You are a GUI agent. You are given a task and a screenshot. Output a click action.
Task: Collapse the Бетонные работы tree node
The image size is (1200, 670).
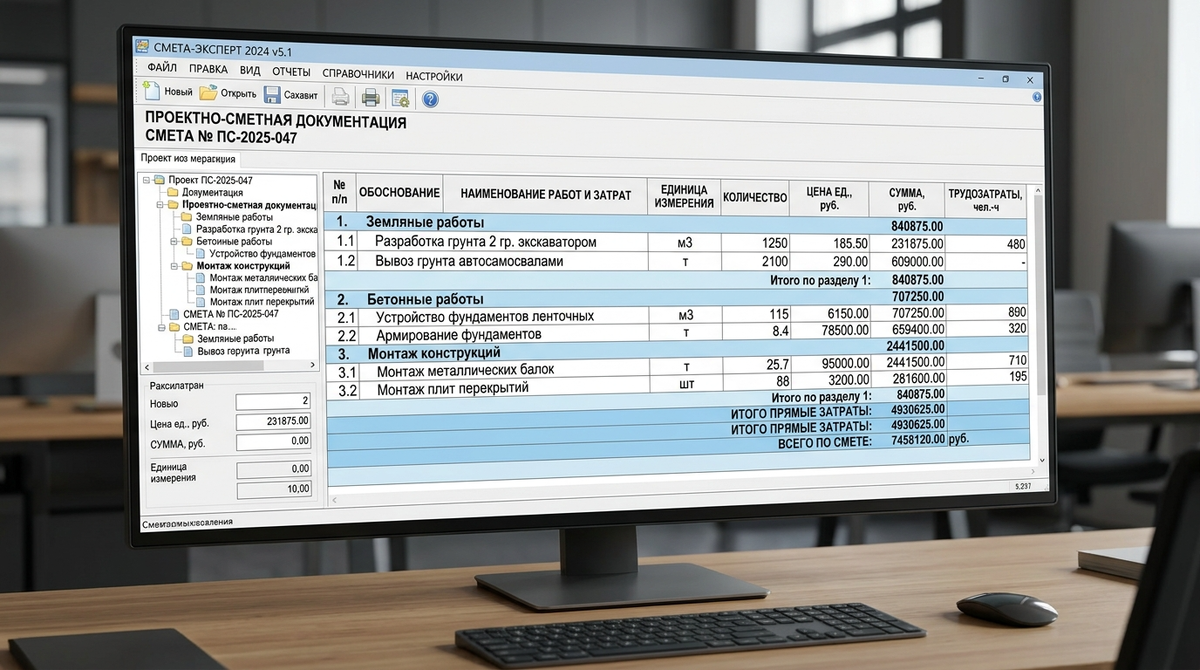tap(174, 241)
